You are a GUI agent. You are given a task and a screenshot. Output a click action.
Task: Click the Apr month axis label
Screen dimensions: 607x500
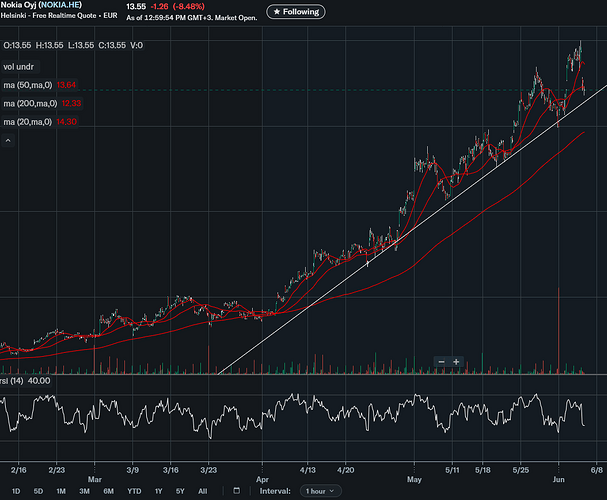point(262,479)
